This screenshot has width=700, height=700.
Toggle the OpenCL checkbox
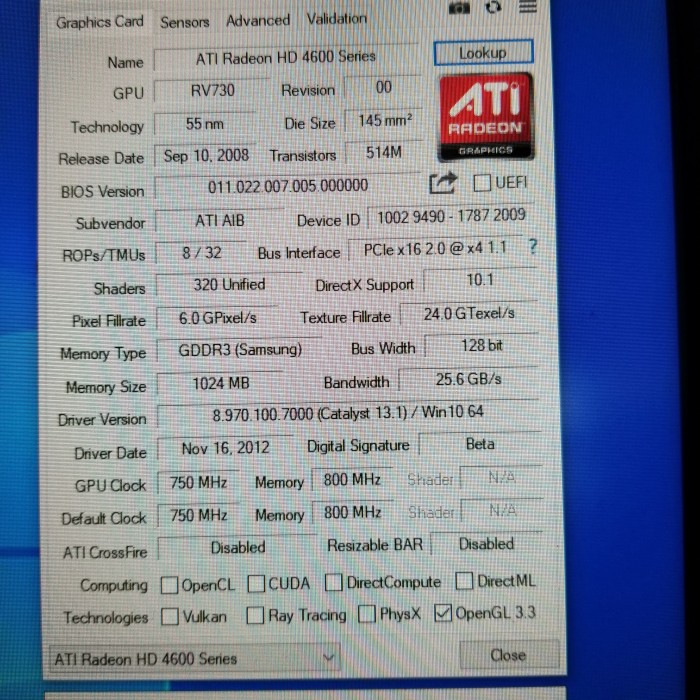tap(169, 585)
